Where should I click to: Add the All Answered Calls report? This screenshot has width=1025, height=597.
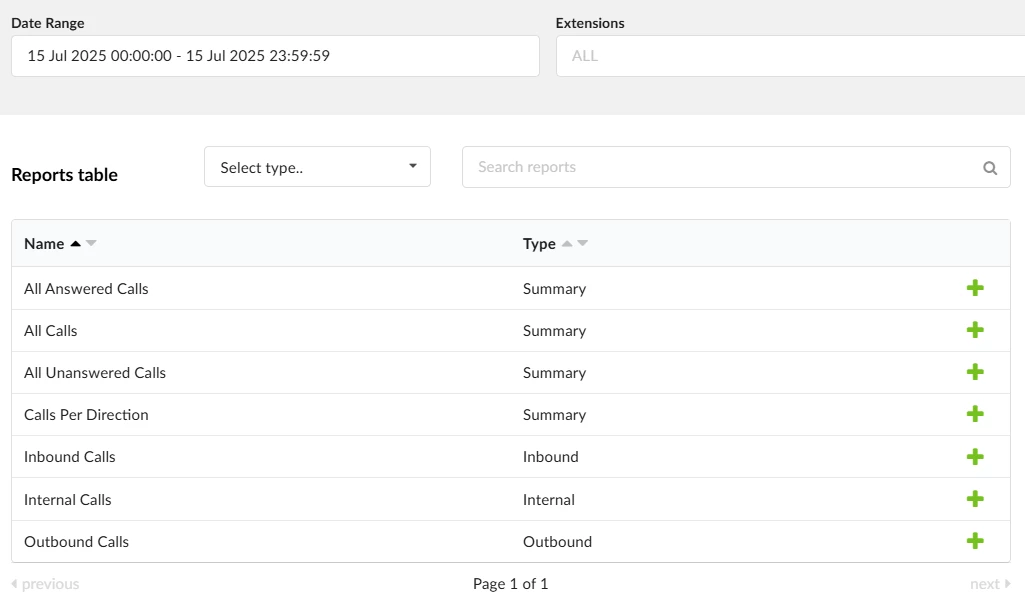975,288
